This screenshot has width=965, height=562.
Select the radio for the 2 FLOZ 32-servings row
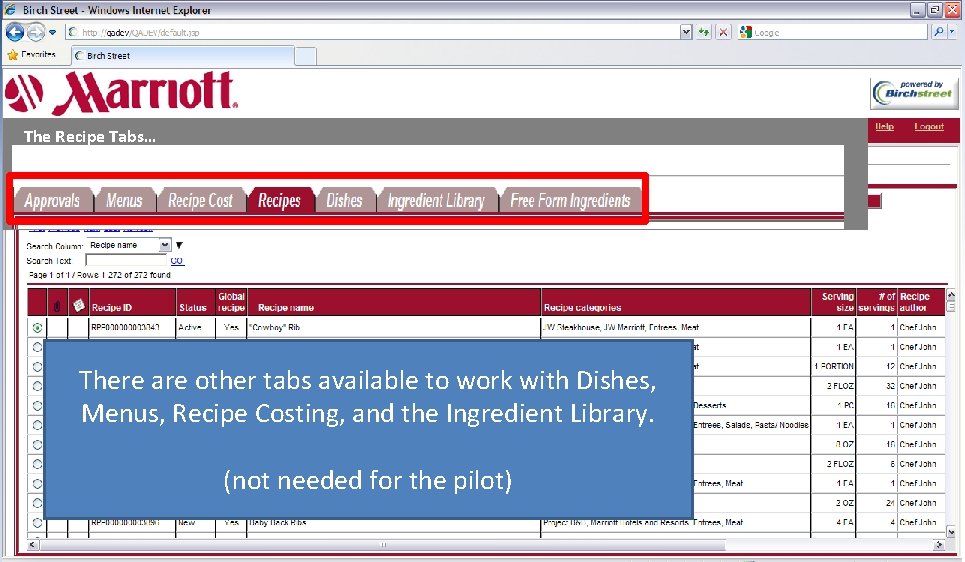point(37,386)
